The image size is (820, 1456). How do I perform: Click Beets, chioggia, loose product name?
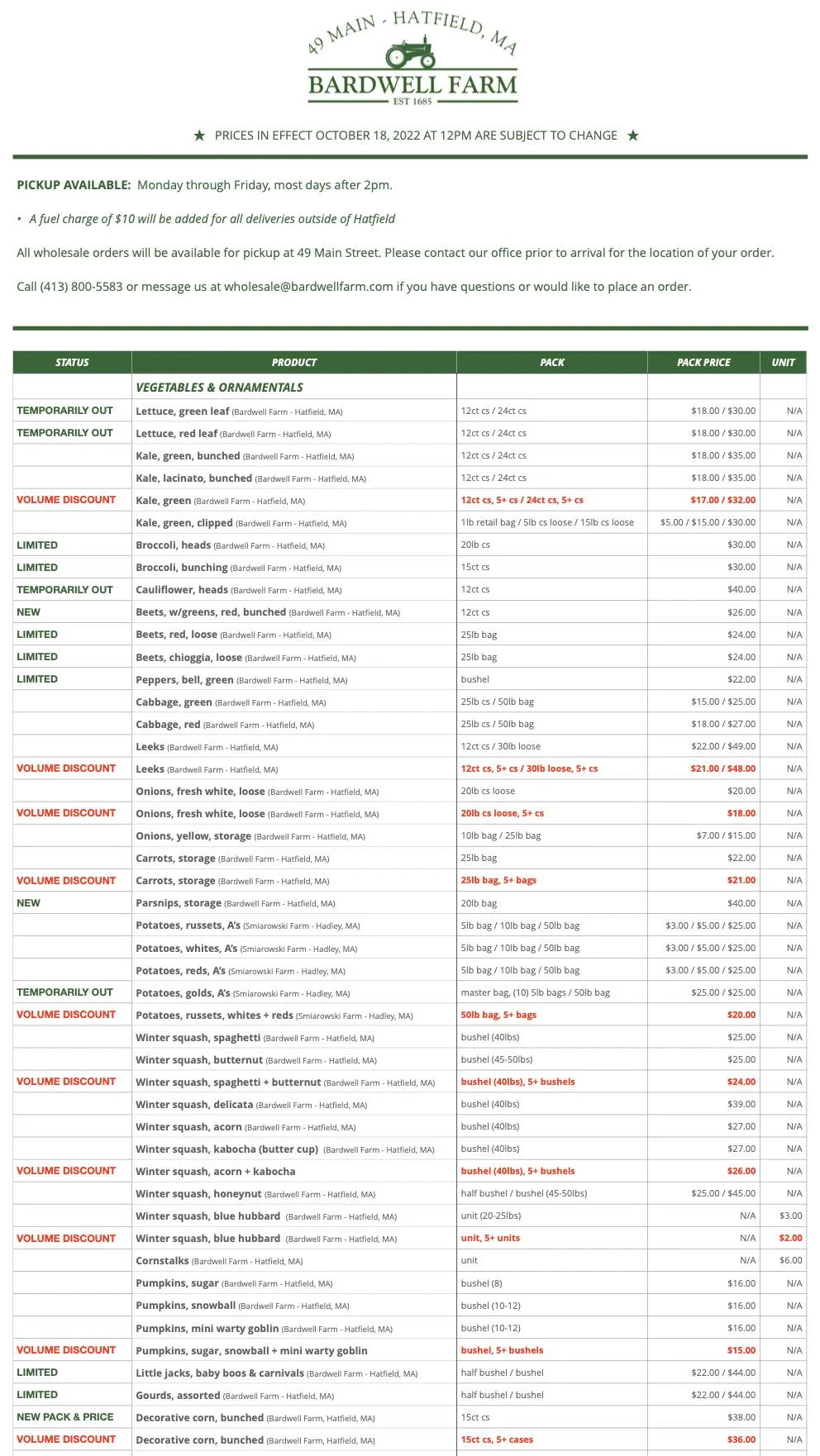click(x=188, y=657)
